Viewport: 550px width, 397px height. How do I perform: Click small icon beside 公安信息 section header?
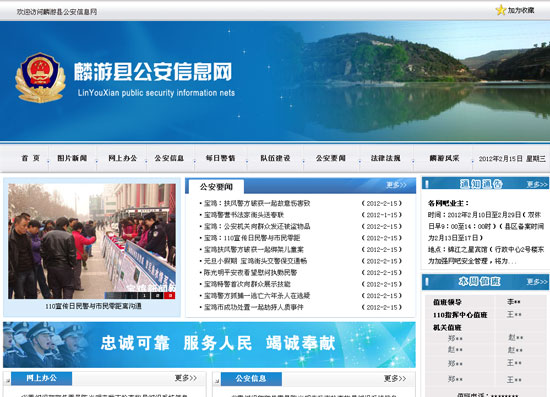pyautogui.click(x=217, y=381)
